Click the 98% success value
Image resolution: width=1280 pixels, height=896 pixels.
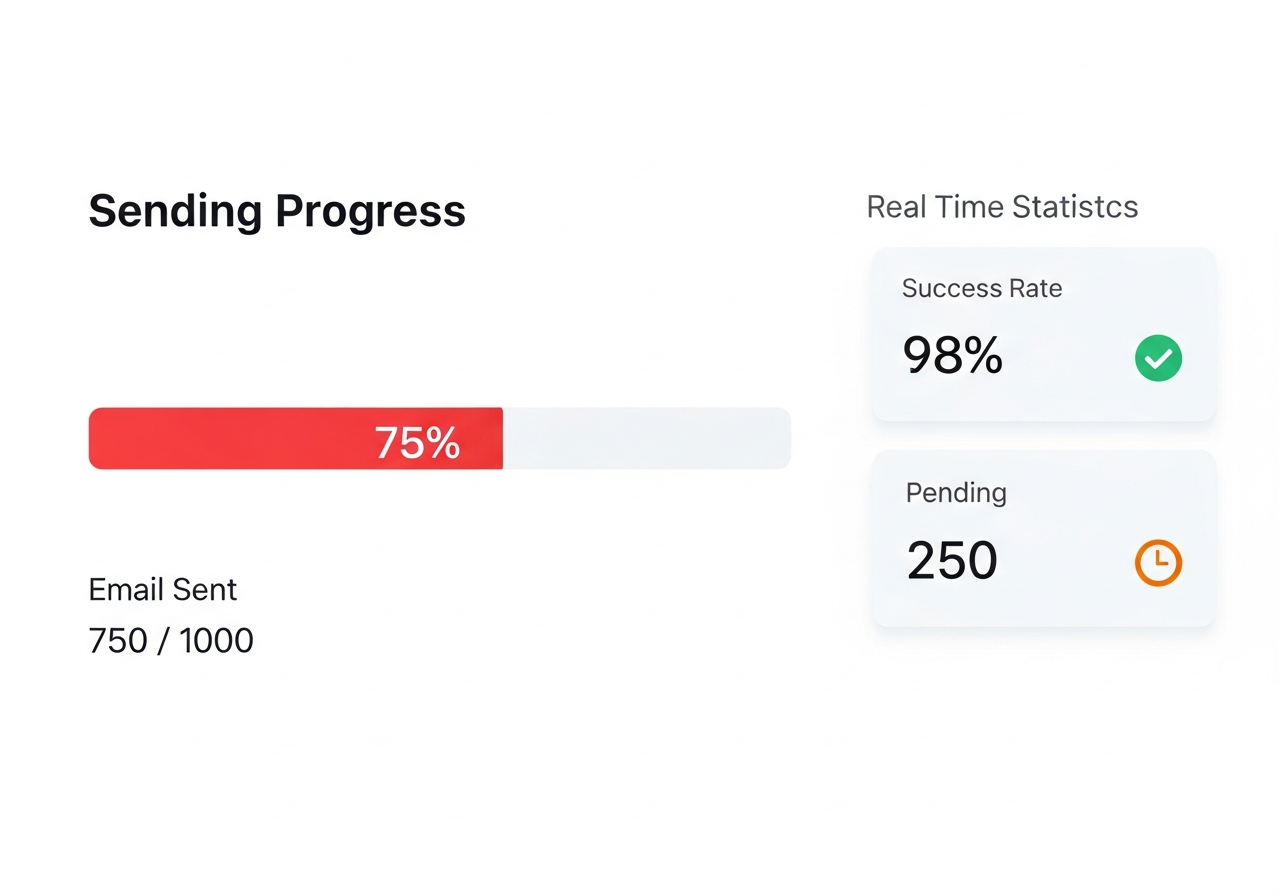[952, 356]
